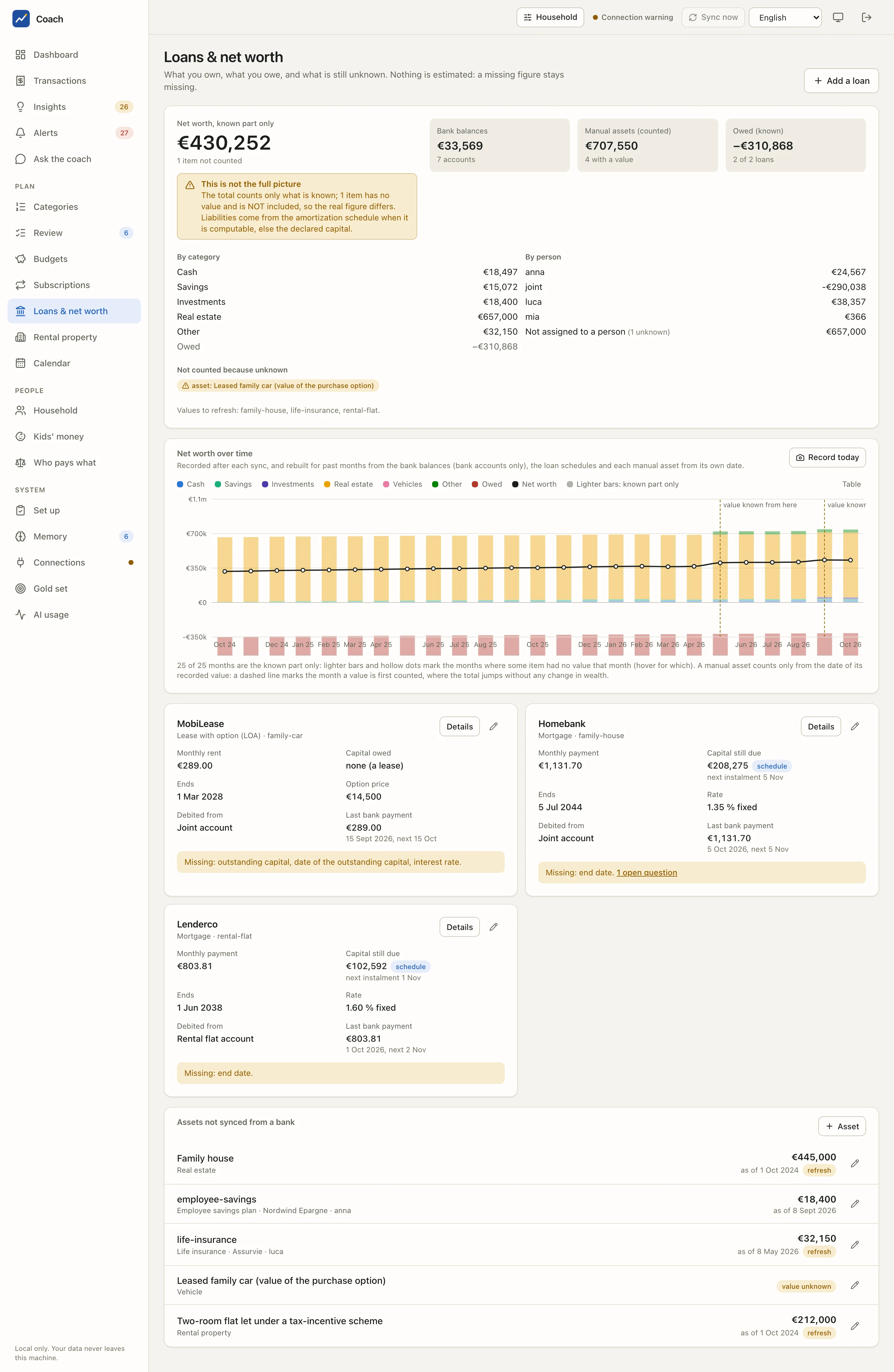Go to Insights page
The width and height of the screenshot is (894, 1372).
coord(74,107)
